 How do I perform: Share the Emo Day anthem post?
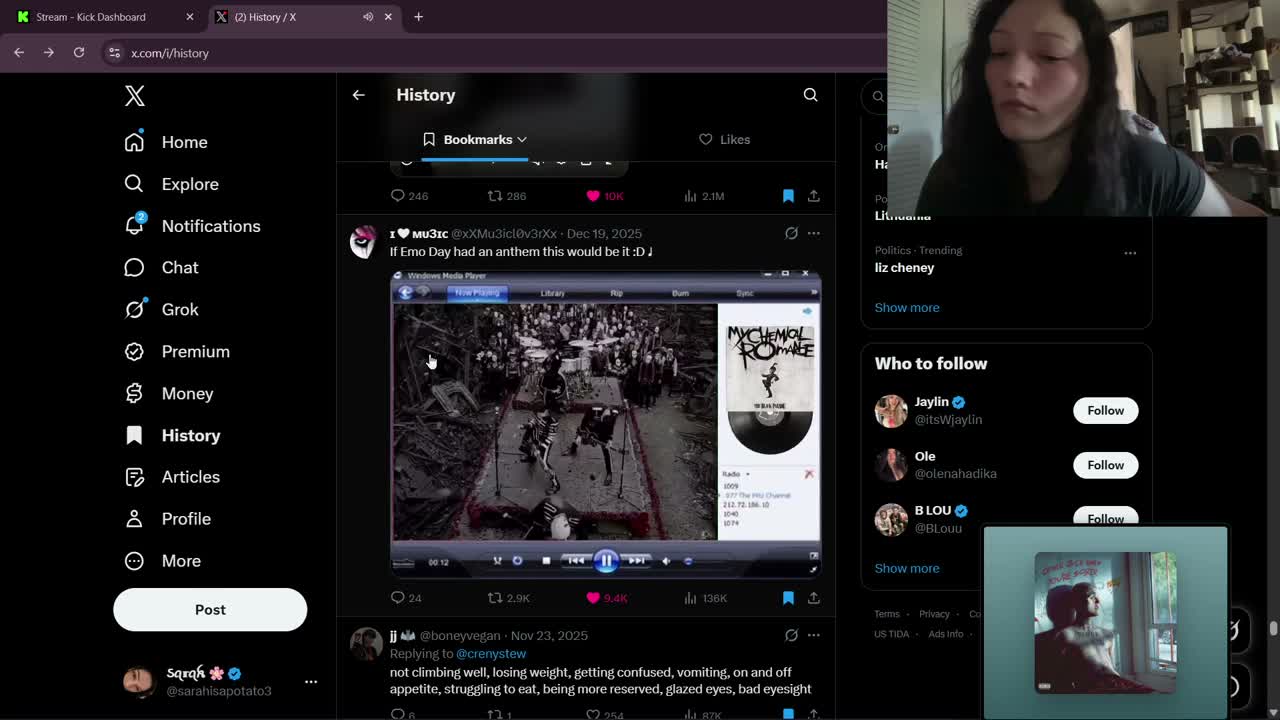[x=814, y=598]
